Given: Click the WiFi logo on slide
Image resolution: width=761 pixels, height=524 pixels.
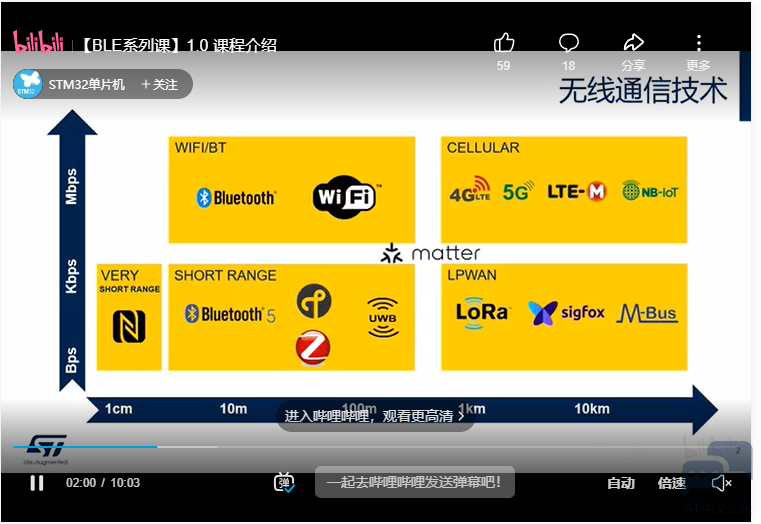Looking at the screenshot, I should (x=347, y=196).
